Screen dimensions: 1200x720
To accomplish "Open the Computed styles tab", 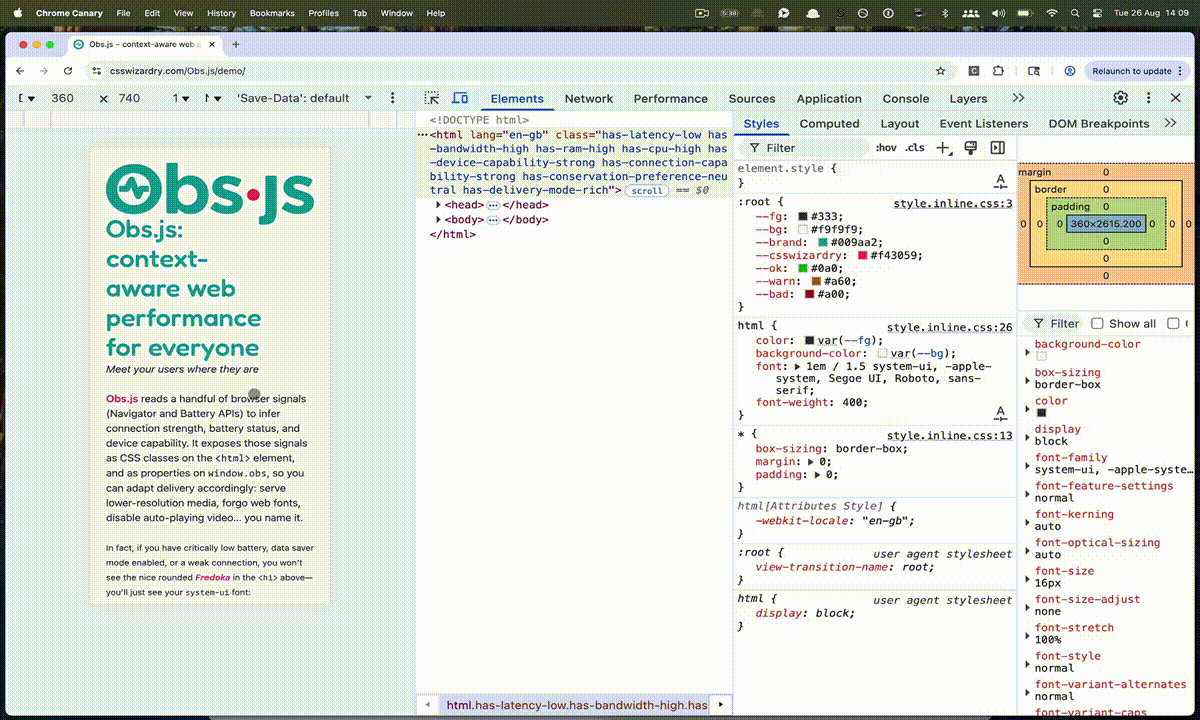I will pyautogui.click(x=829, y=123).
